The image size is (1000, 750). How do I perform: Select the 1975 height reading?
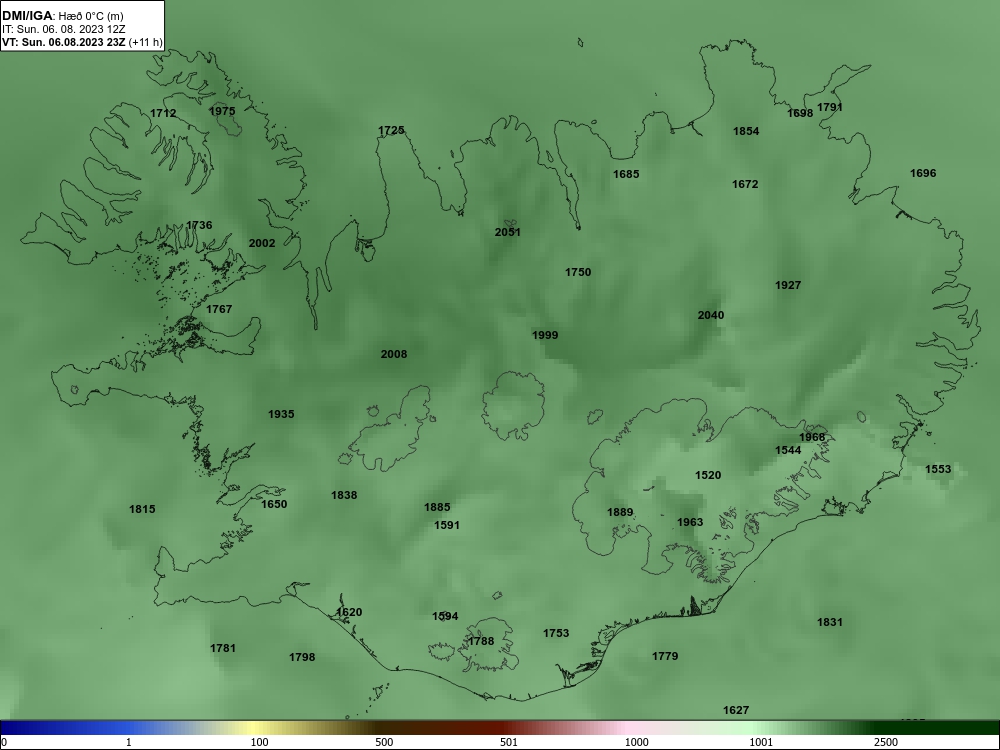[222, 111]
